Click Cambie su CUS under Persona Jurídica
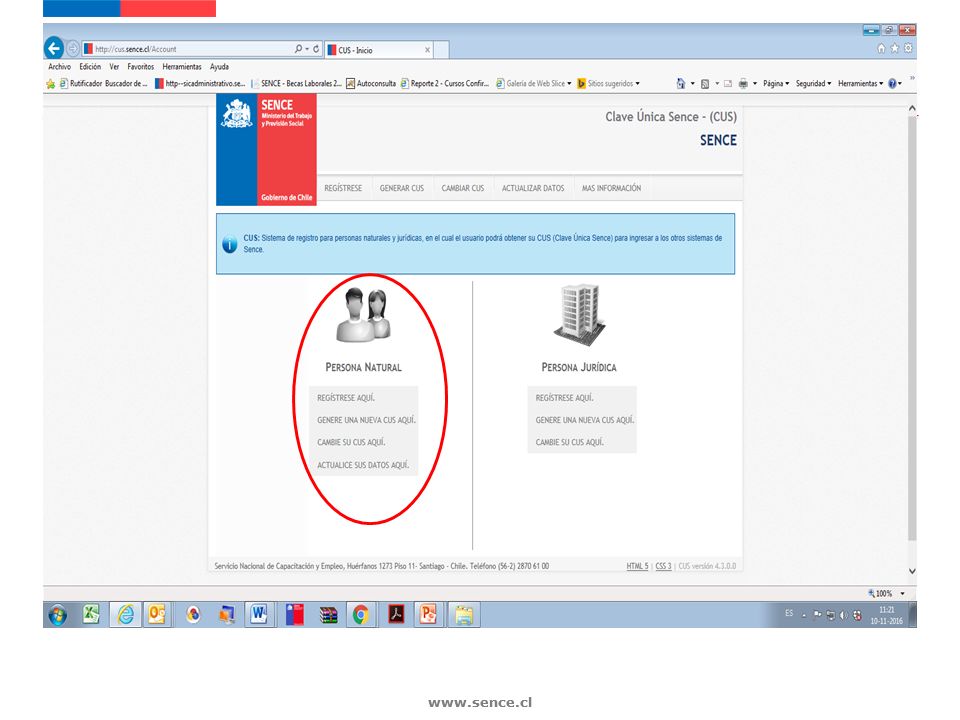The image size is (960, 720). 570,442
